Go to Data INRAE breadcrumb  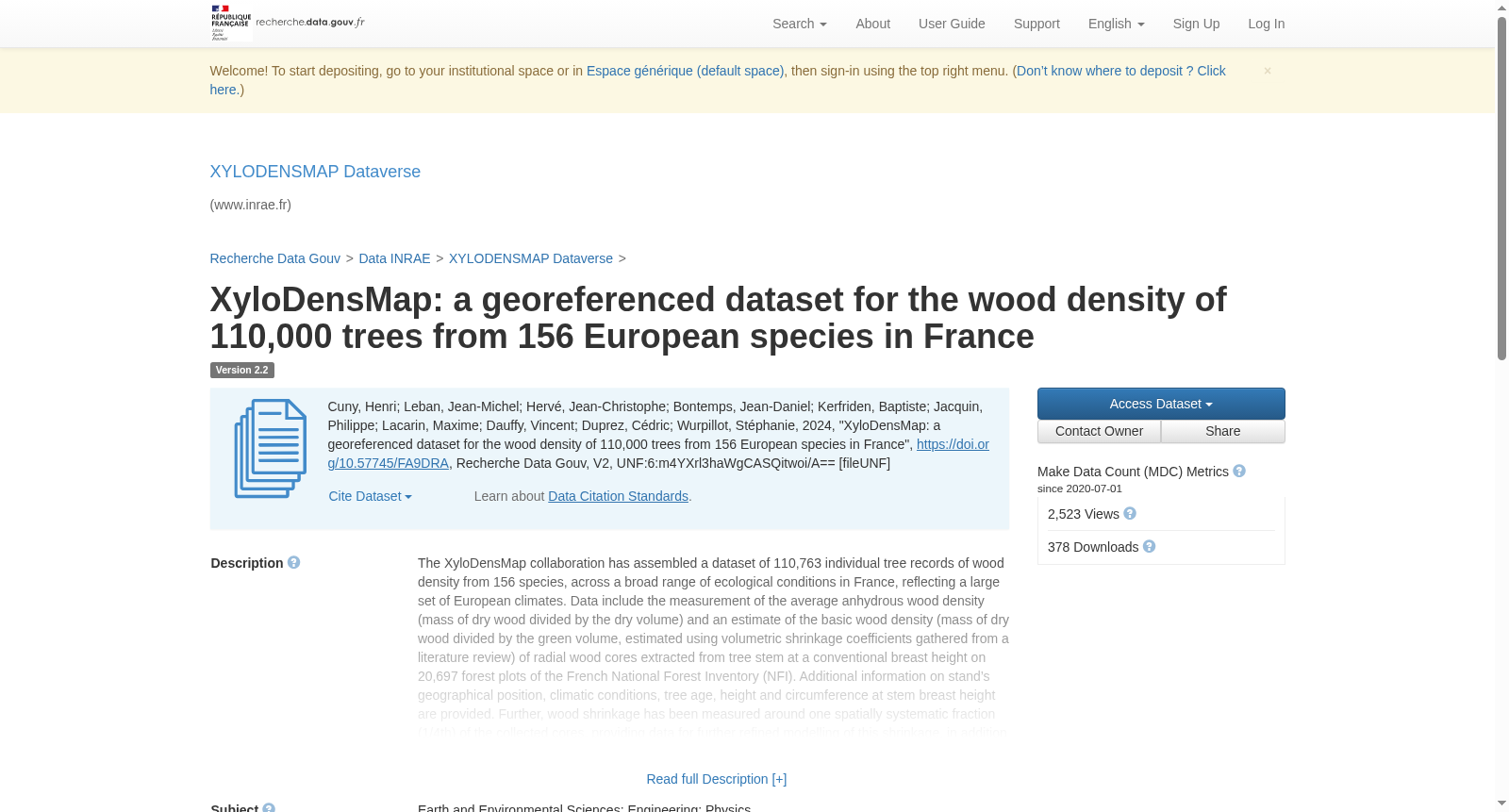[394, 258]
